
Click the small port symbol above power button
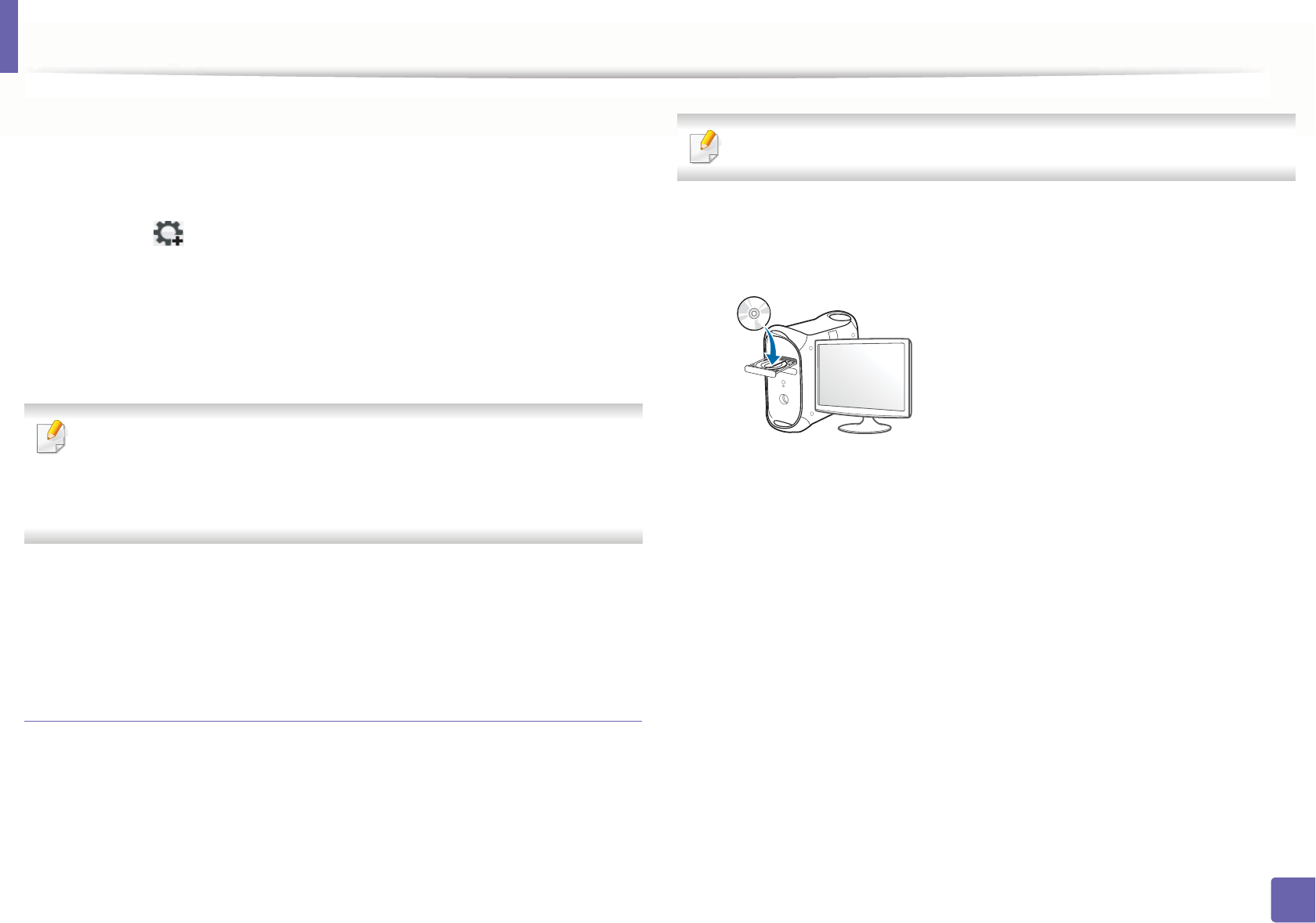click(783, 385)
